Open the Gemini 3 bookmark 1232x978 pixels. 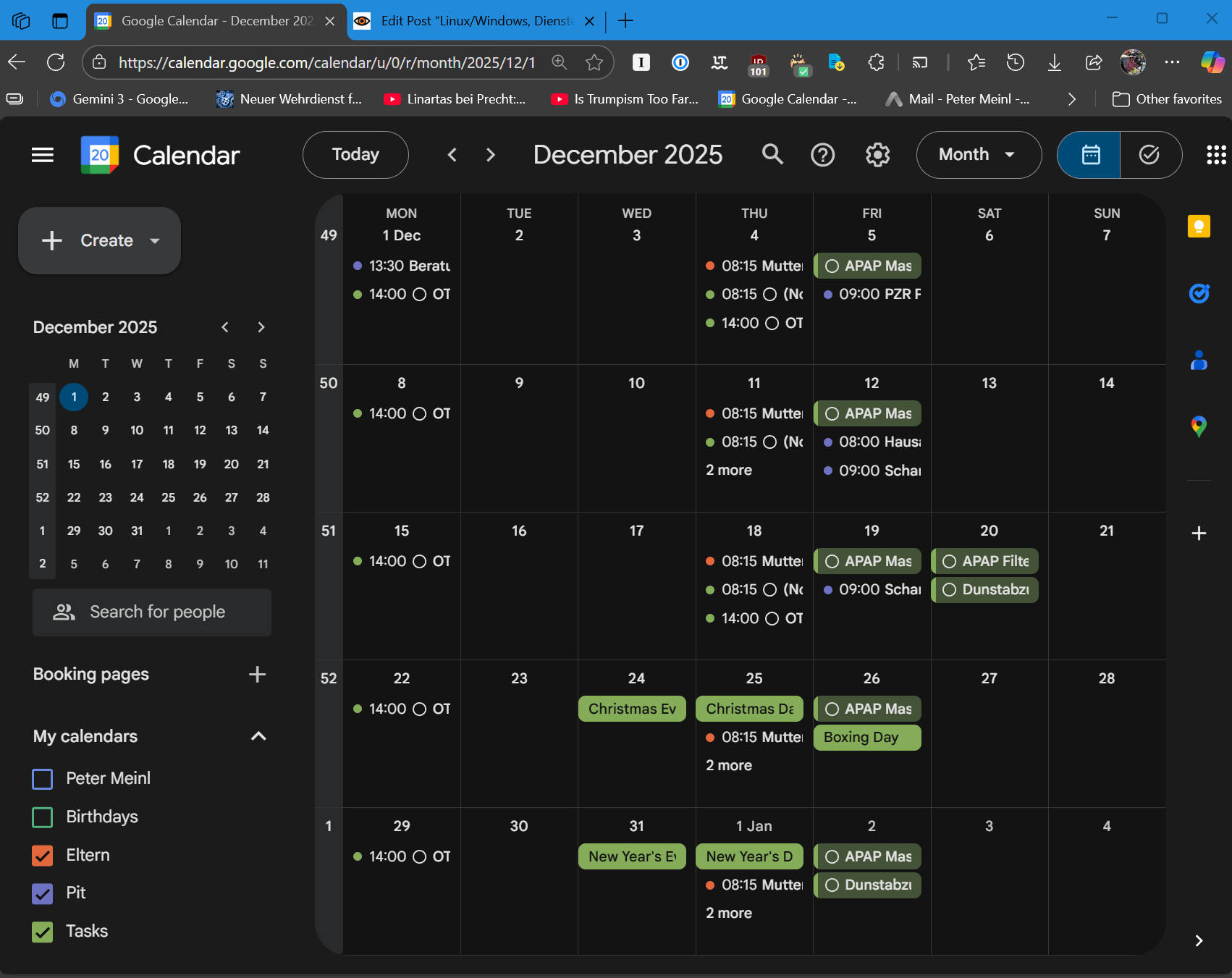point(119,99)
